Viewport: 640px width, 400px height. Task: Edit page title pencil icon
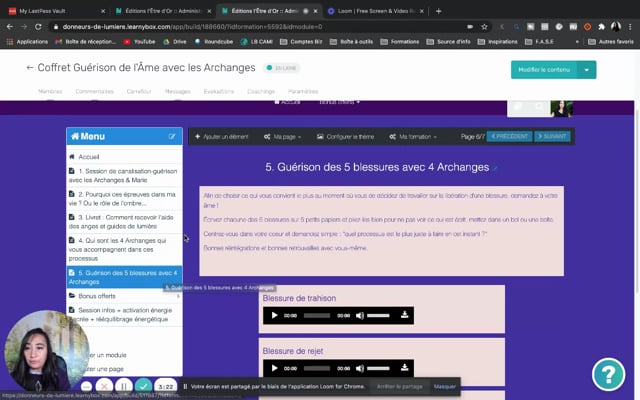click(x=495, y=168)
